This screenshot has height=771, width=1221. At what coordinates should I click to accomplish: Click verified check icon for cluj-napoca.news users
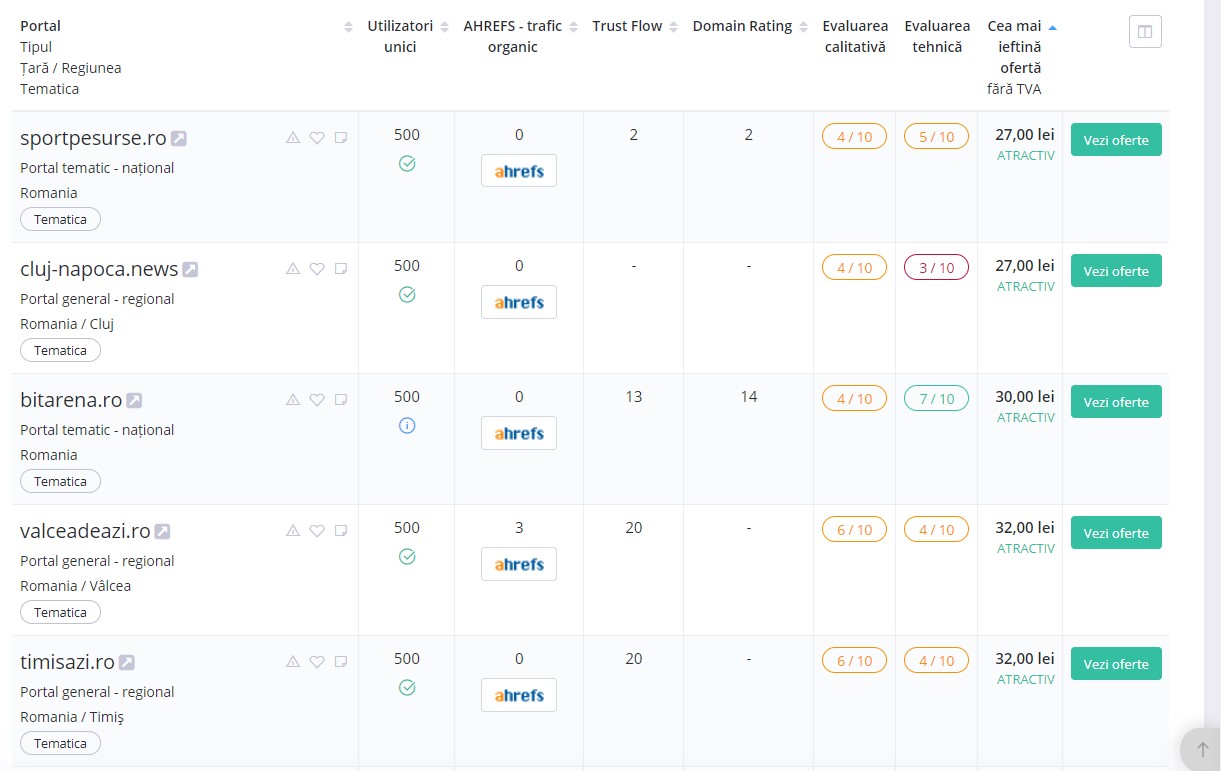[407, 295]
